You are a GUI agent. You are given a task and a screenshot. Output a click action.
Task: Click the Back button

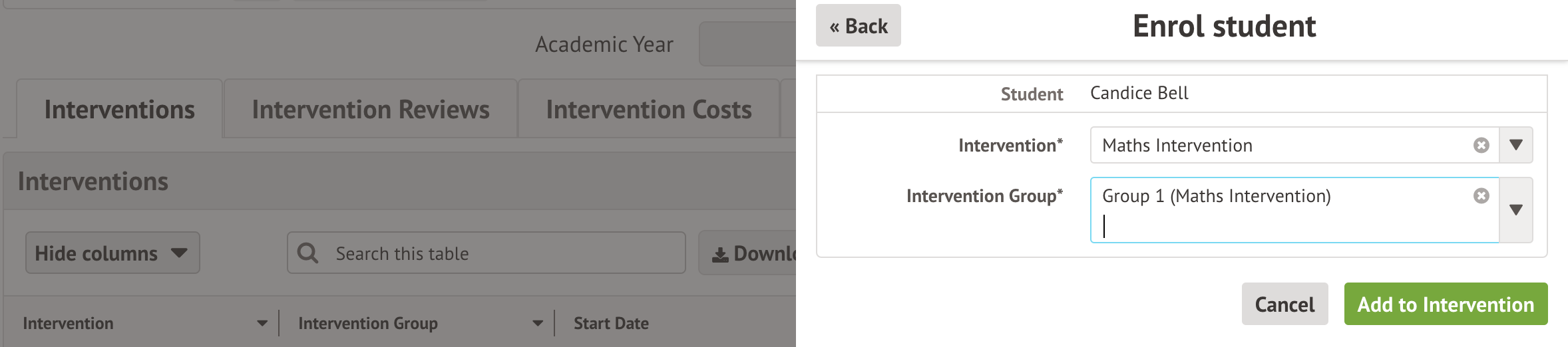(858, 26)
